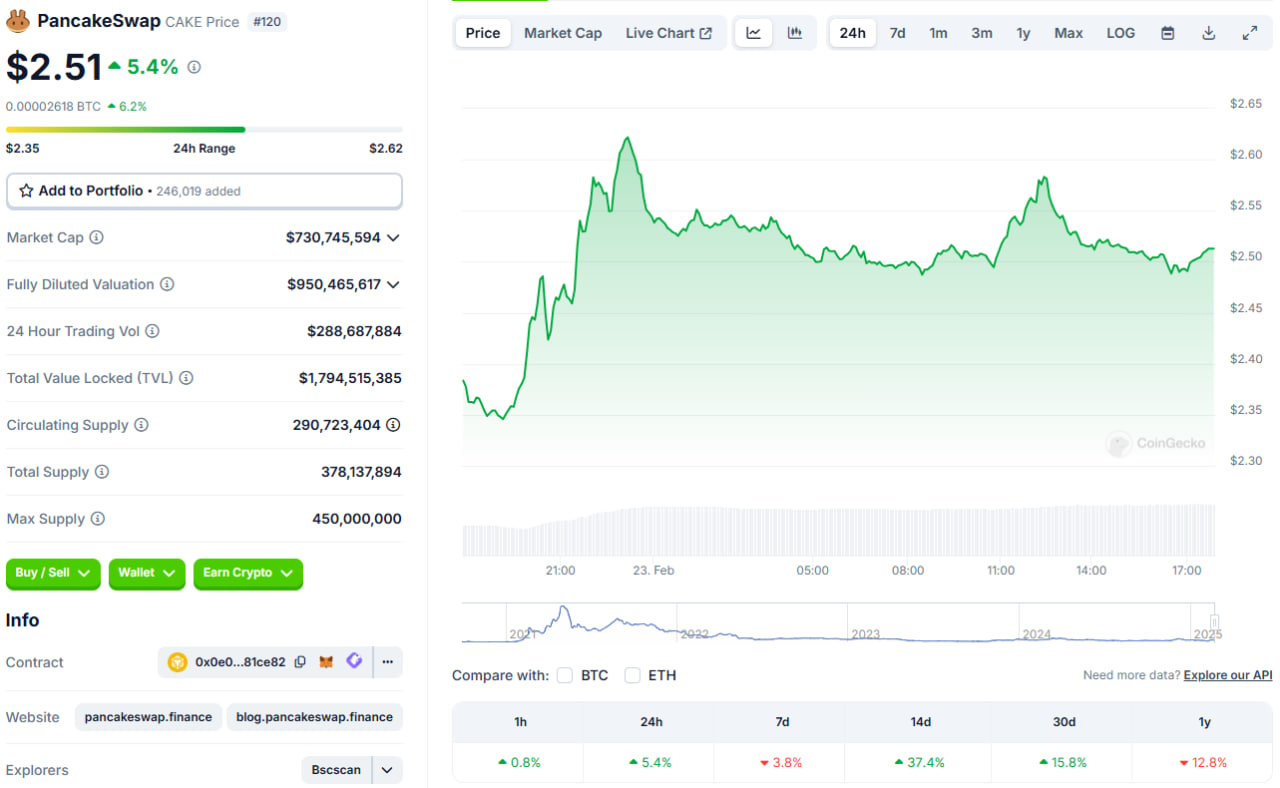Visit the pancakeswap.finance website link
Image resolution: width=1280 pixels, height=788 pixels.
149,717
